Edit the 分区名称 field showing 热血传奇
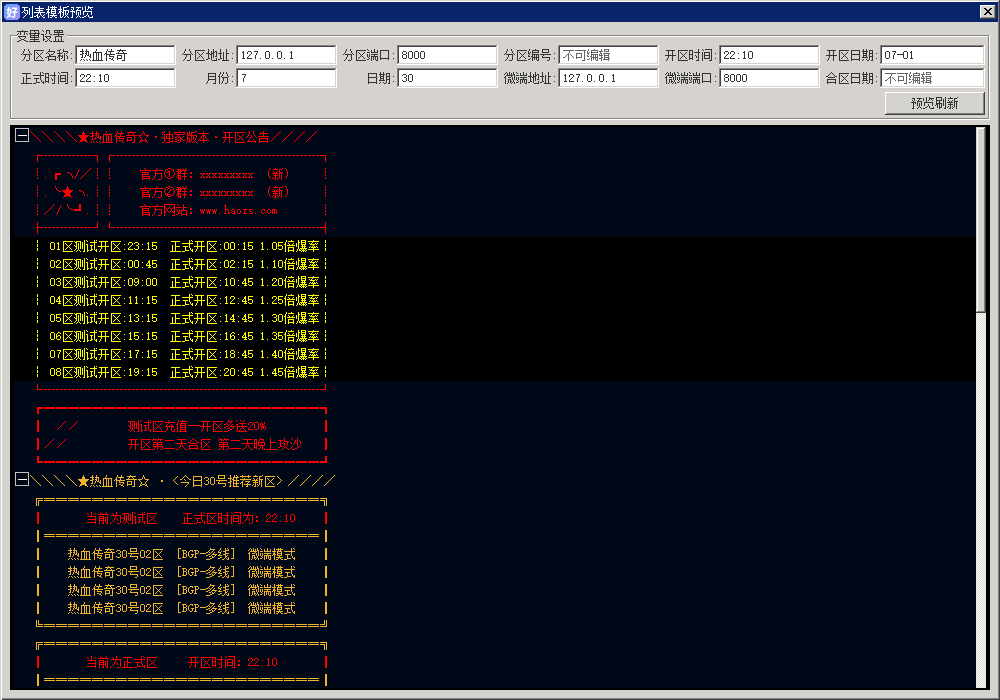Screen dimensions: 1000x700 coord(125,55)
